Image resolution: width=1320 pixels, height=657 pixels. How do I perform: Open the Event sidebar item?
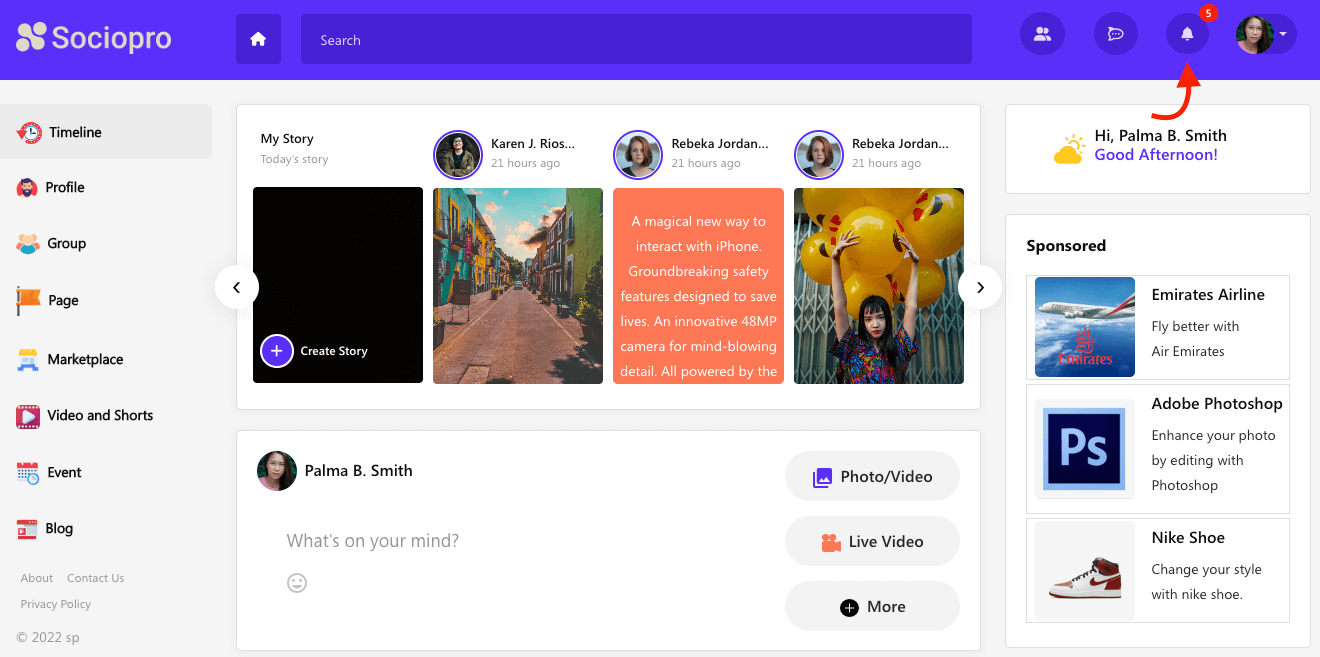point(64,472)
